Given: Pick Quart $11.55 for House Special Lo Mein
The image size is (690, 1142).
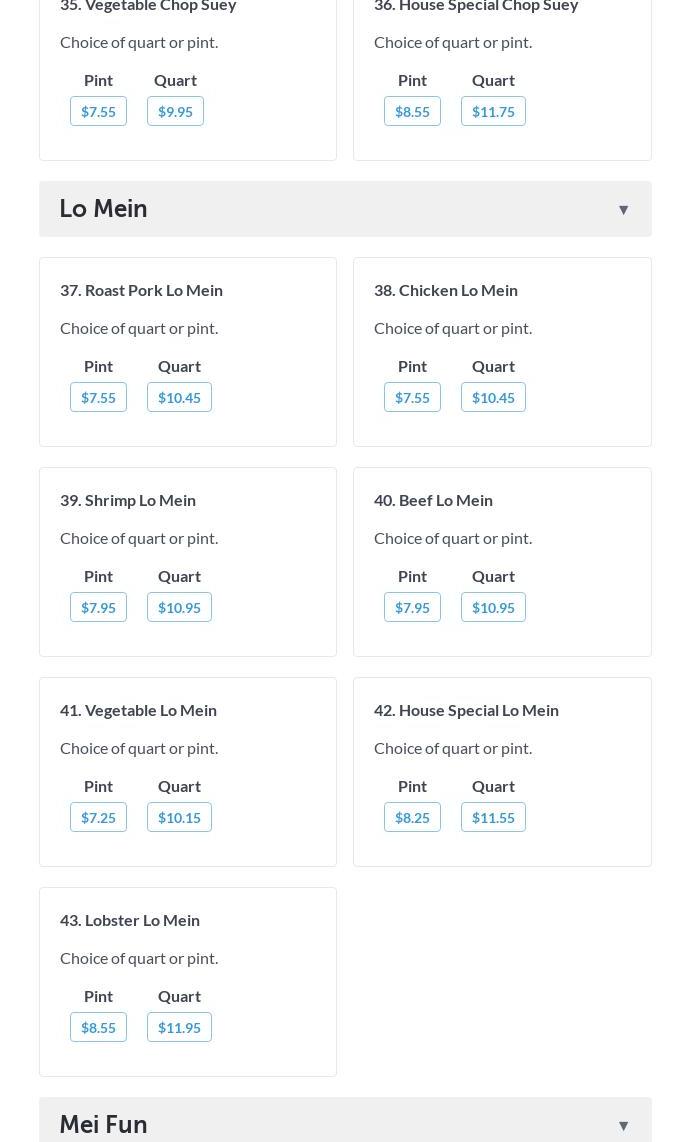Looking at the screenshot, I should click(493, 817).
